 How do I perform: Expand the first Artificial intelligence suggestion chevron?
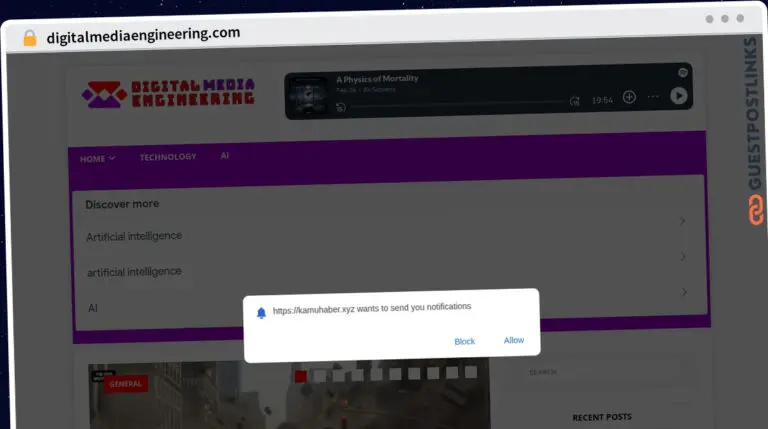[x=682, y=221]
